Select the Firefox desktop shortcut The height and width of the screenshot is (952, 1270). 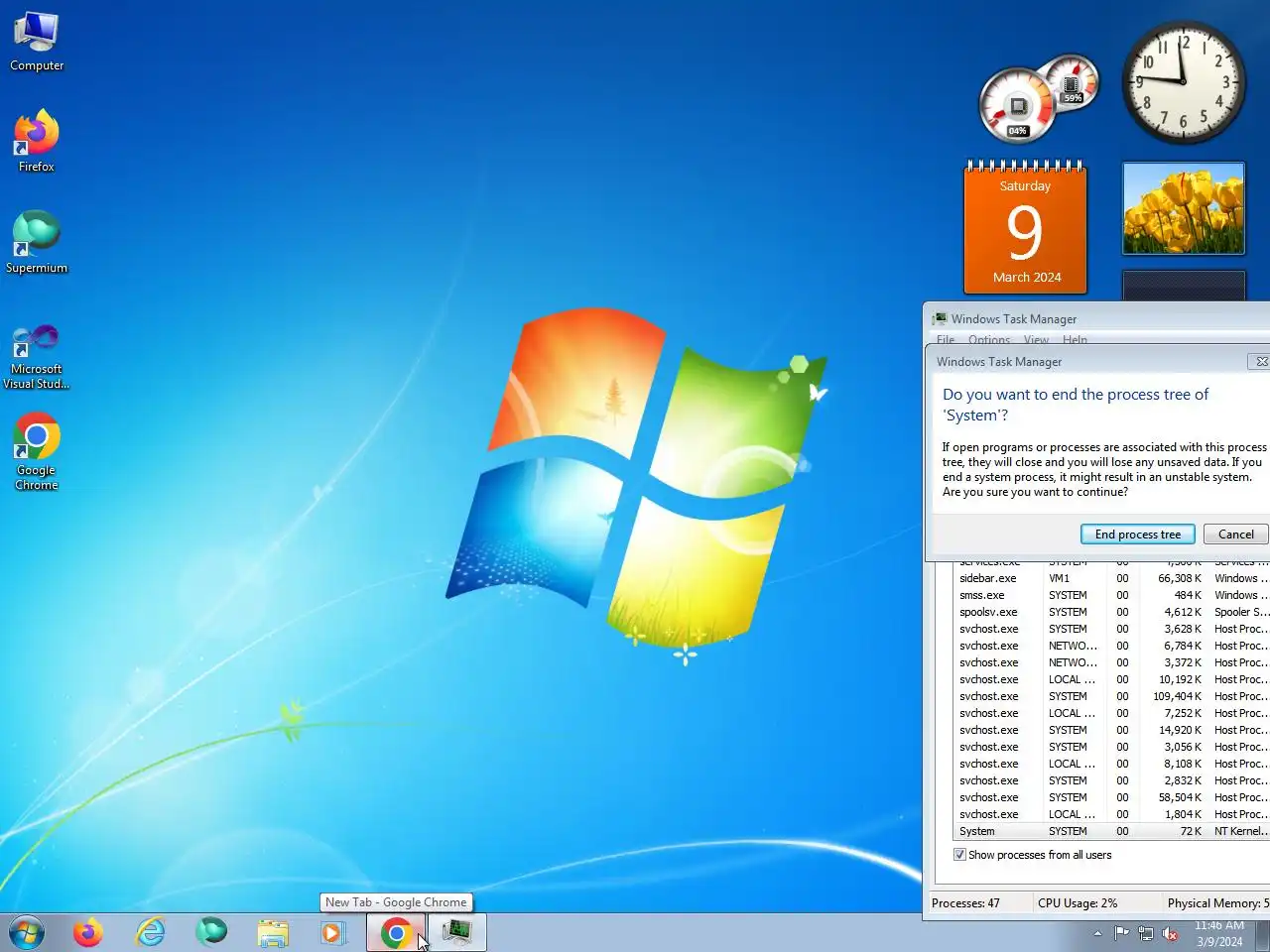point(37,141)
